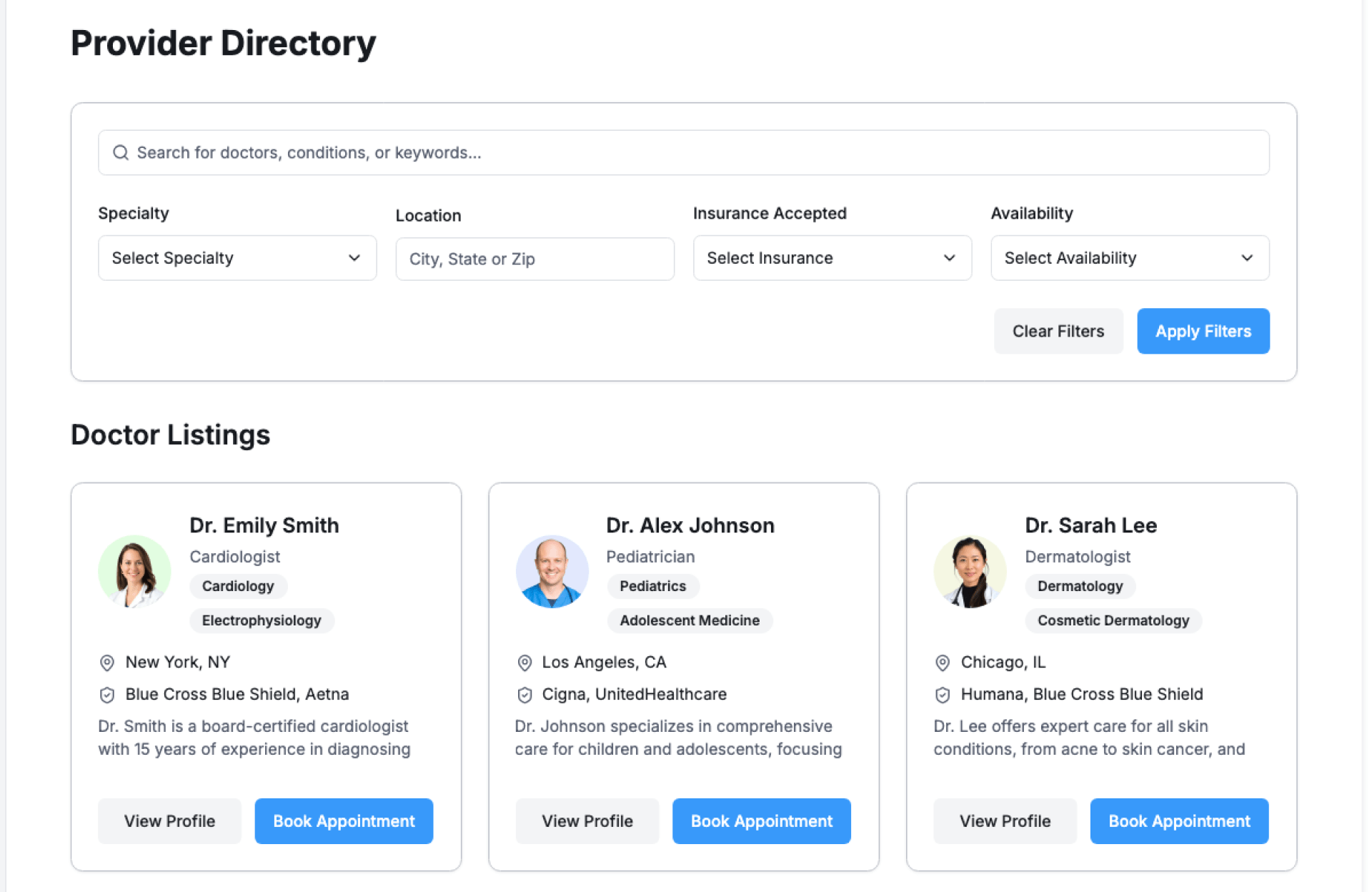The image size is (1372, 892).
Task: View Profile for Dr. Alex Johnson
Action: click(587, 821)
